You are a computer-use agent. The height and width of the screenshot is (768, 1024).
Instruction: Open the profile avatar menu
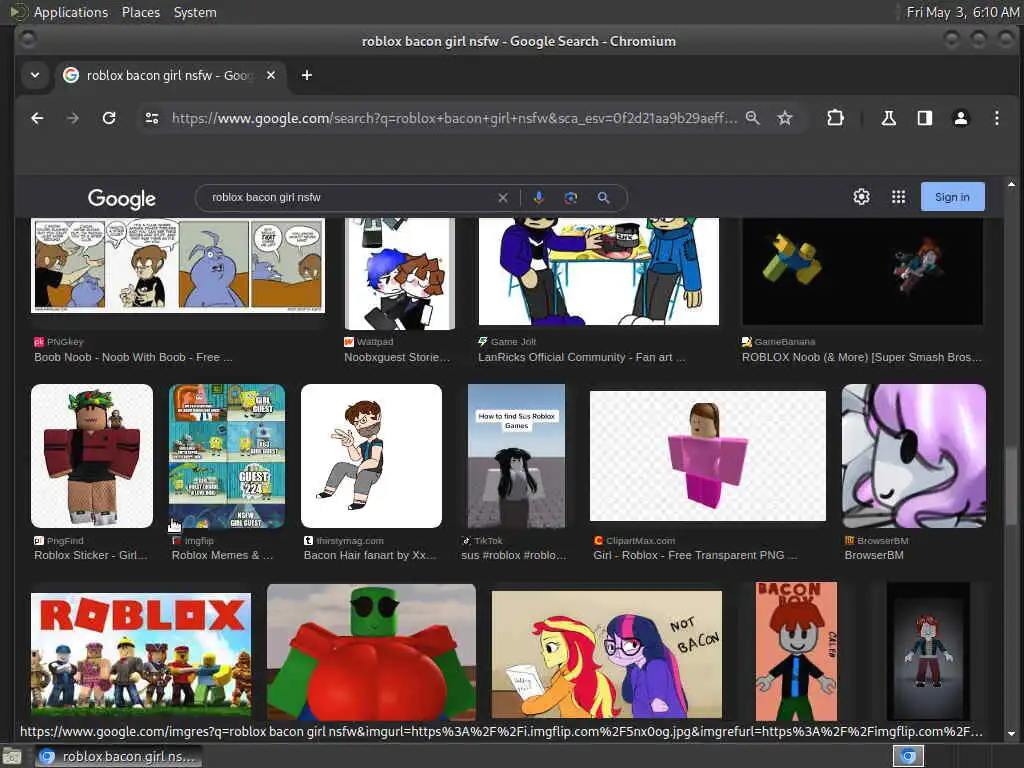[961, 118]
